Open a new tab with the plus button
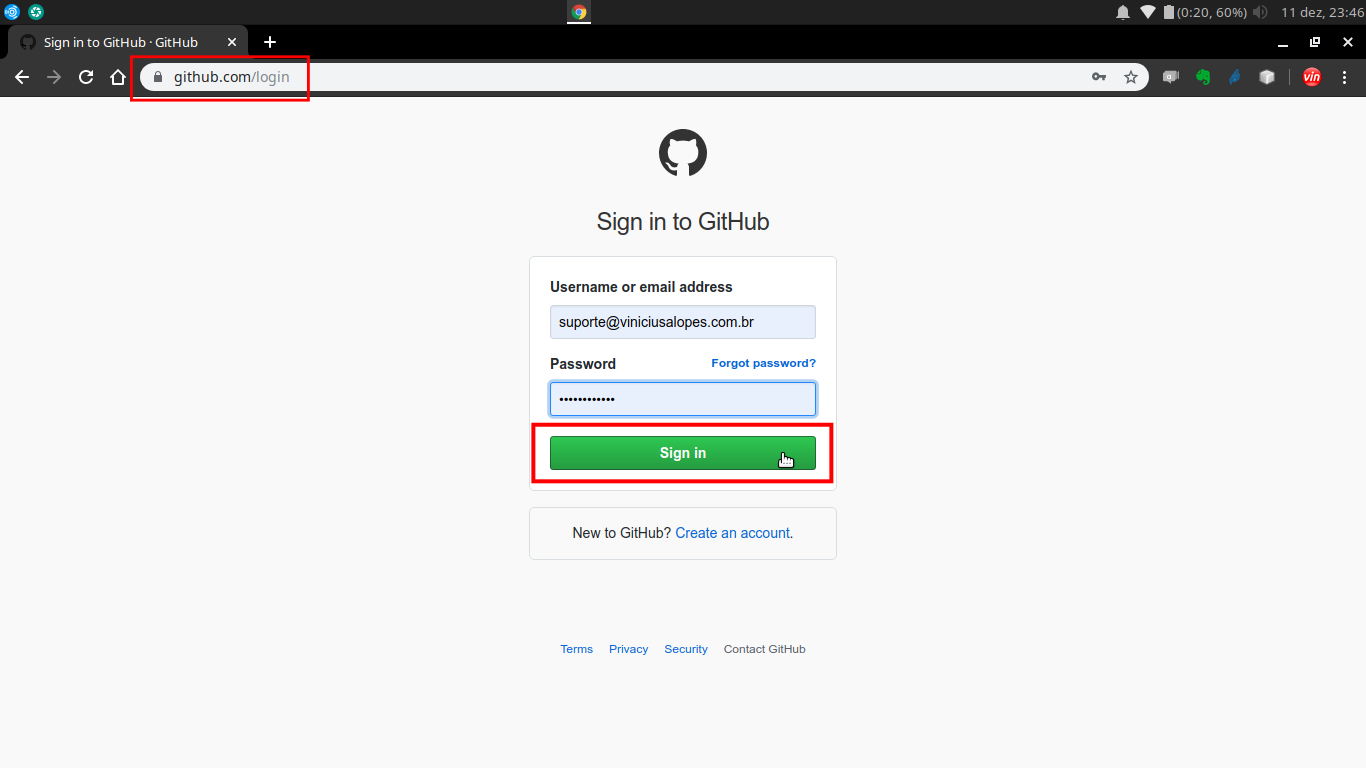This screenshot has height=768, width=1366. (270, 42)
